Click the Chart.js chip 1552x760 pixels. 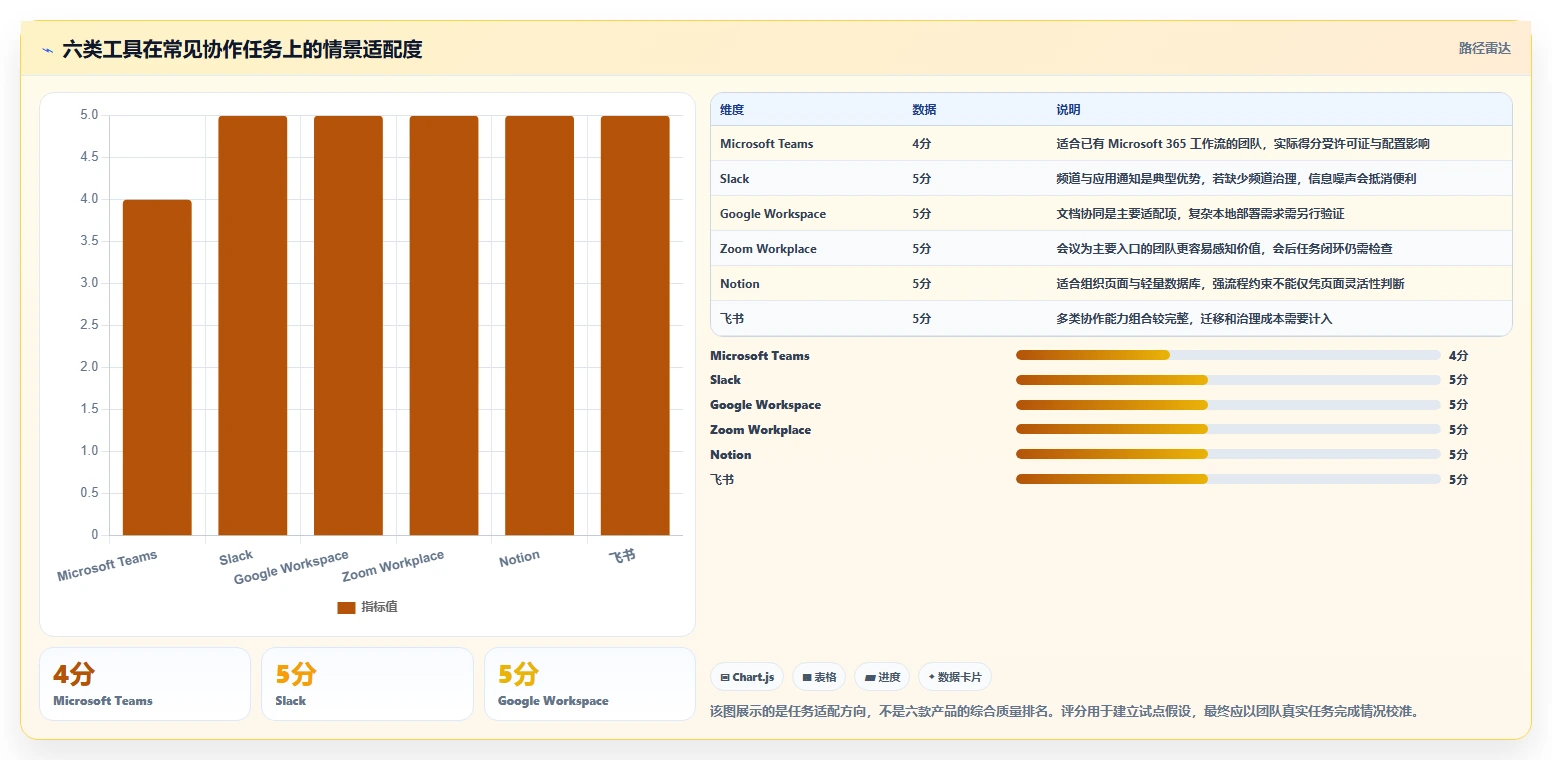pyautogui.click(x=747, y=677)
